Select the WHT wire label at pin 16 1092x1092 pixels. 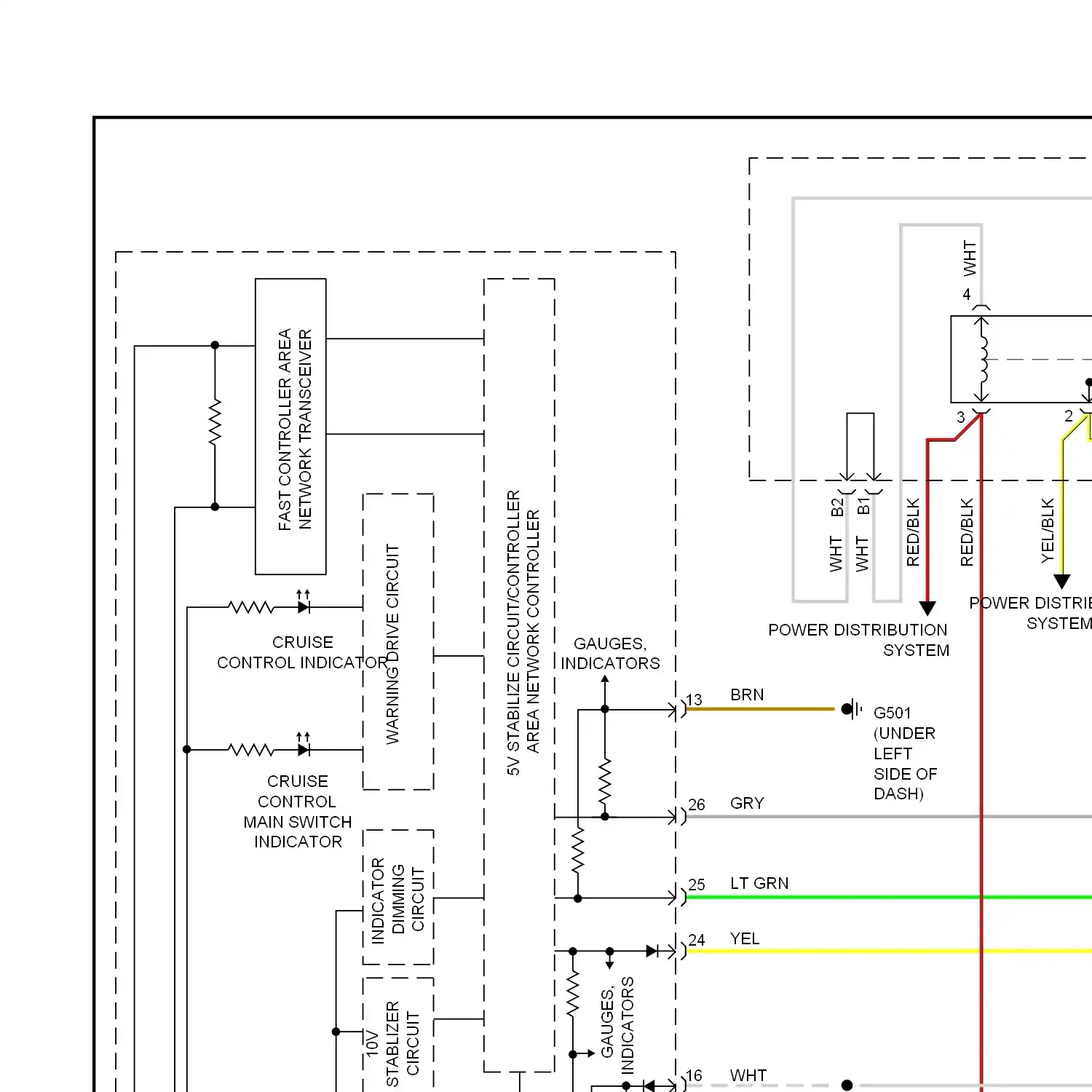click(x=748, y=1075)
